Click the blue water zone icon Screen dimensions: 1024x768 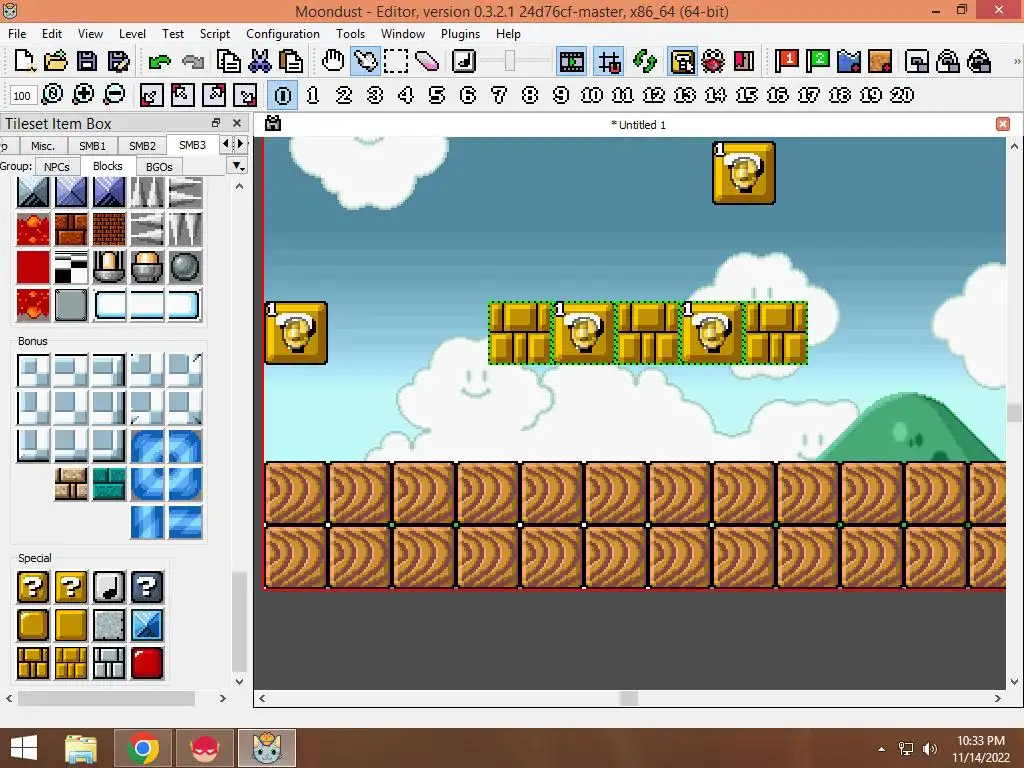(849, 62)
